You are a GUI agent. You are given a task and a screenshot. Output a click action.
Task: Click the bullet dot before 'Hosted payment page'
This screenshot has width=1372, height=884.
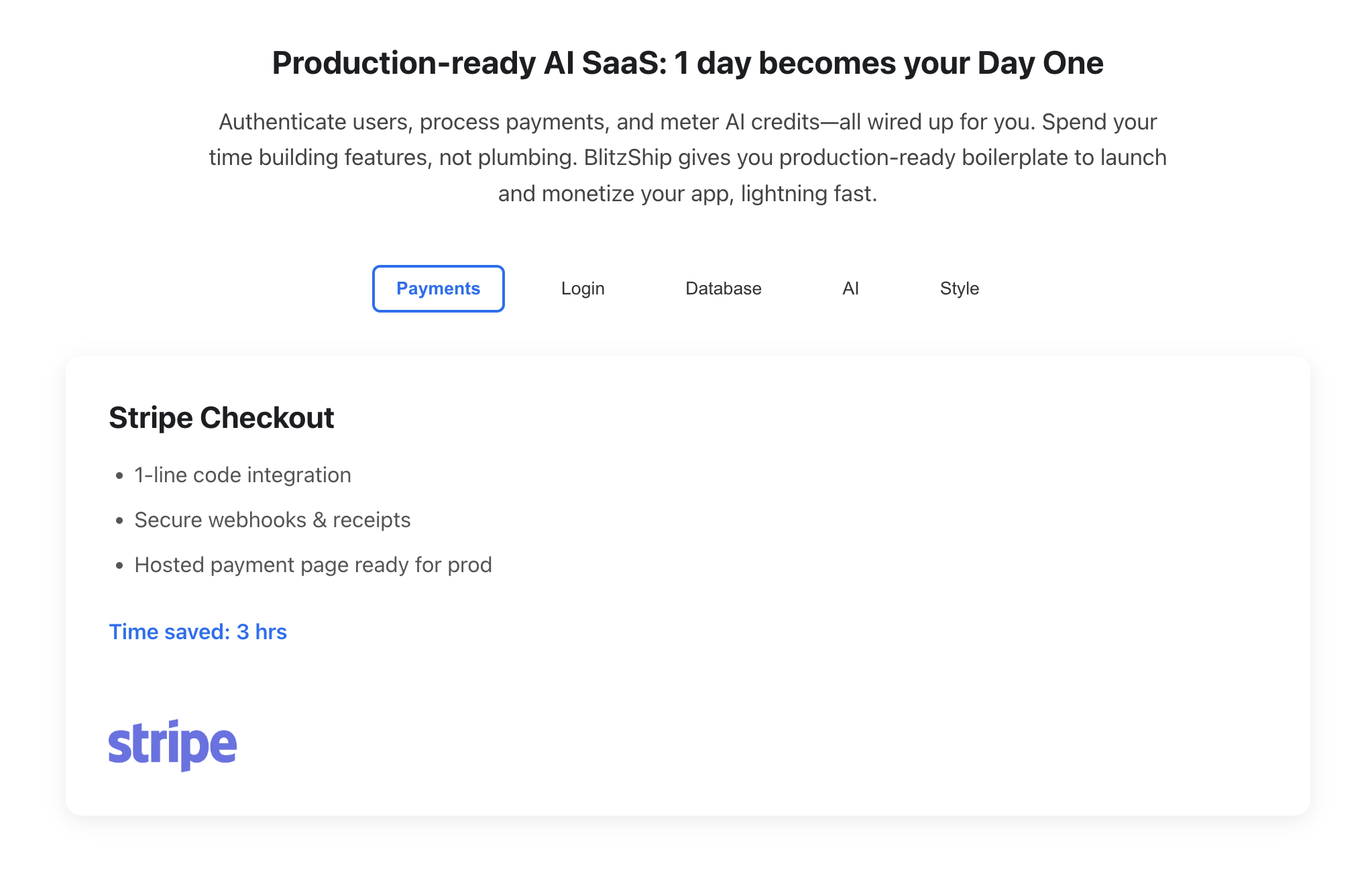[119, 566]
